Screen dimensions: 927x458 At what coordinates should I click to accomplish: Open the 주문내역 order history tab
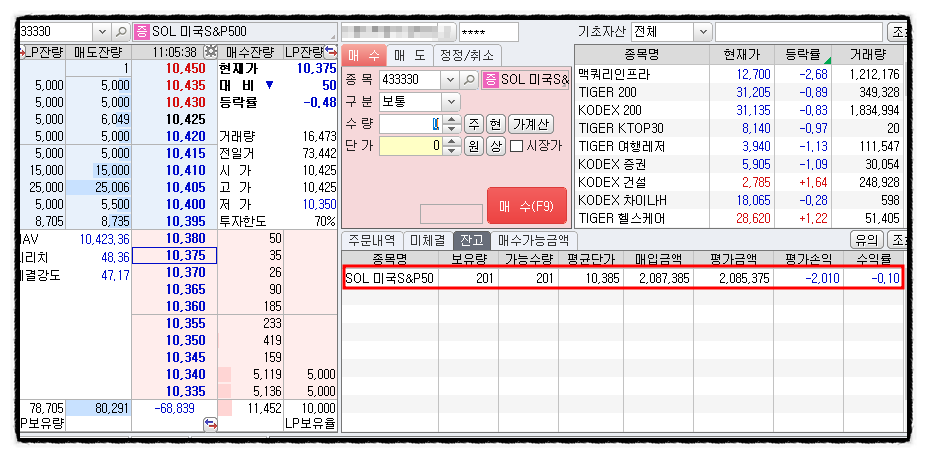pyautogui.click(x=372, y=241)
